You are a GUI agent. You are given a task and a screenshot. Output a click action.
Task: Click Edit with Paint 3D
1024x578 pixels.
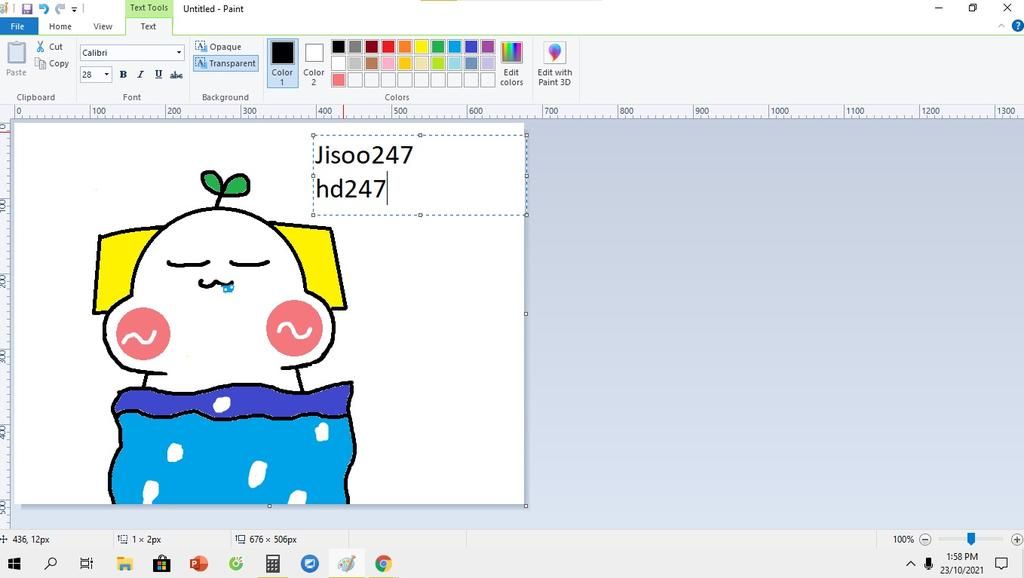(553, 63)
